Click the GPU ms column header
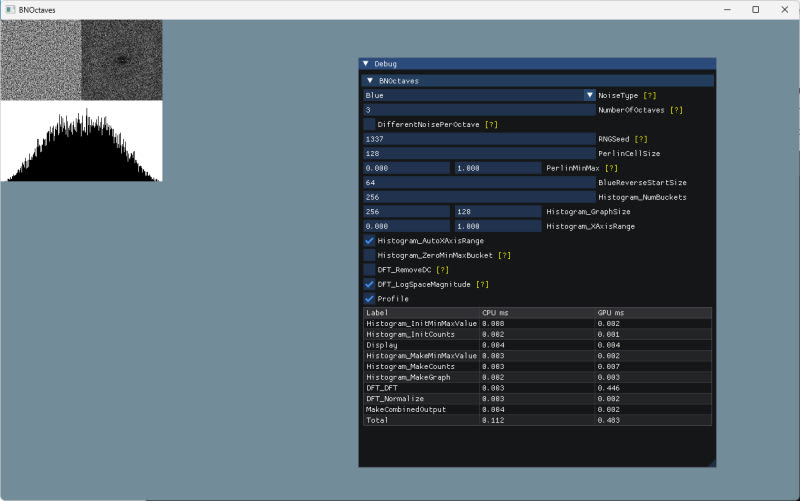 click(611, 313)
